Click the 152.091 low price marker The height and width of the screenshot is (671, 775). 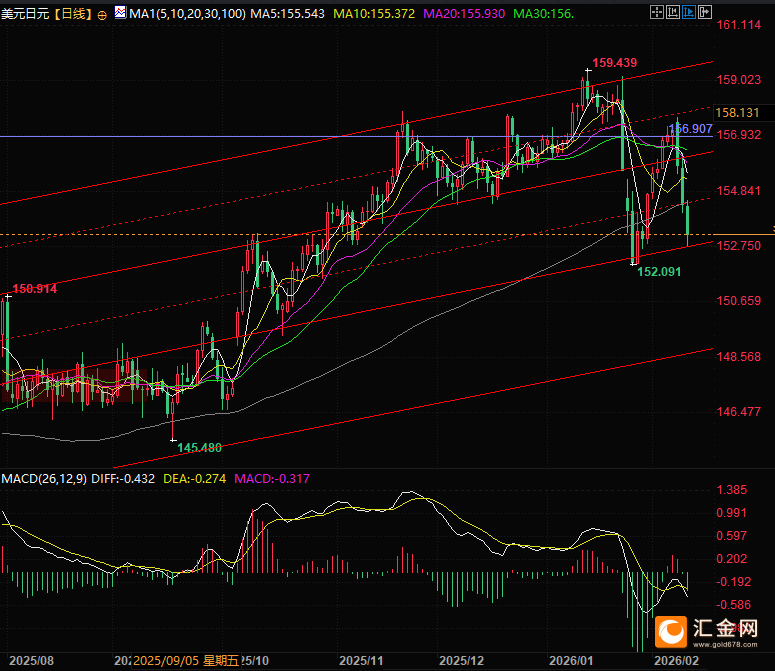659,271
